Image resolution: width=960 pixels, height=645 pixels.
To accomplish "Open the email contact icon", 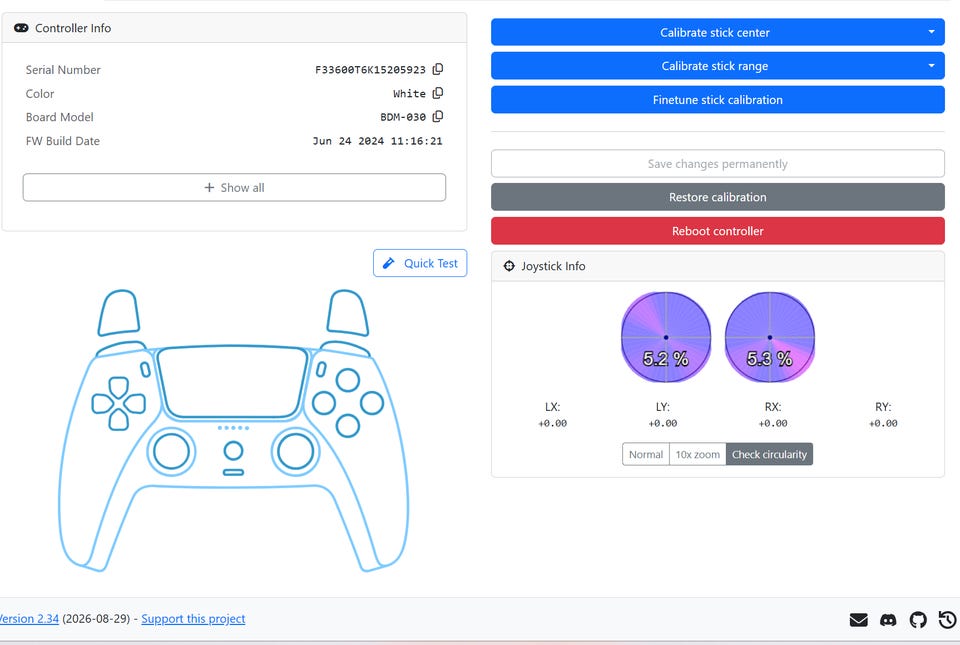I will (x=858, y=620).
